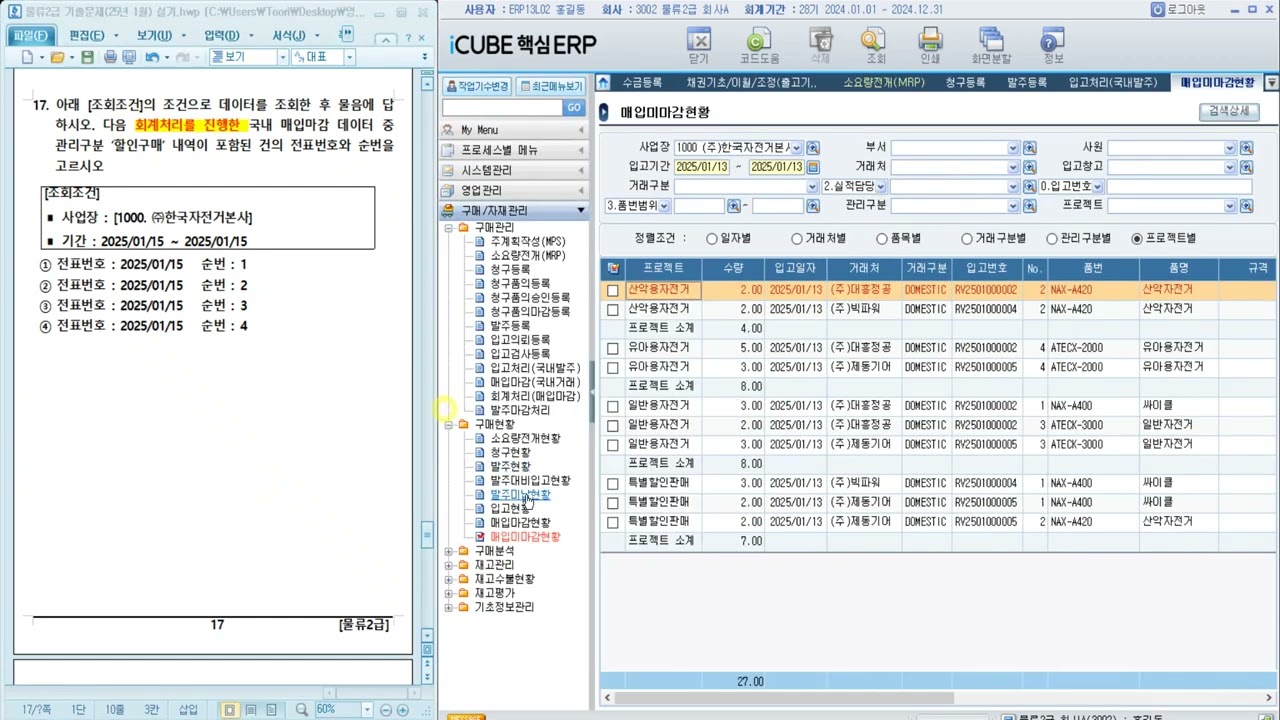This screenshot has width=1280, height=720.
Task: Click the 닫기 (Close) toolbar icon
Action: [x=699, y=43]
